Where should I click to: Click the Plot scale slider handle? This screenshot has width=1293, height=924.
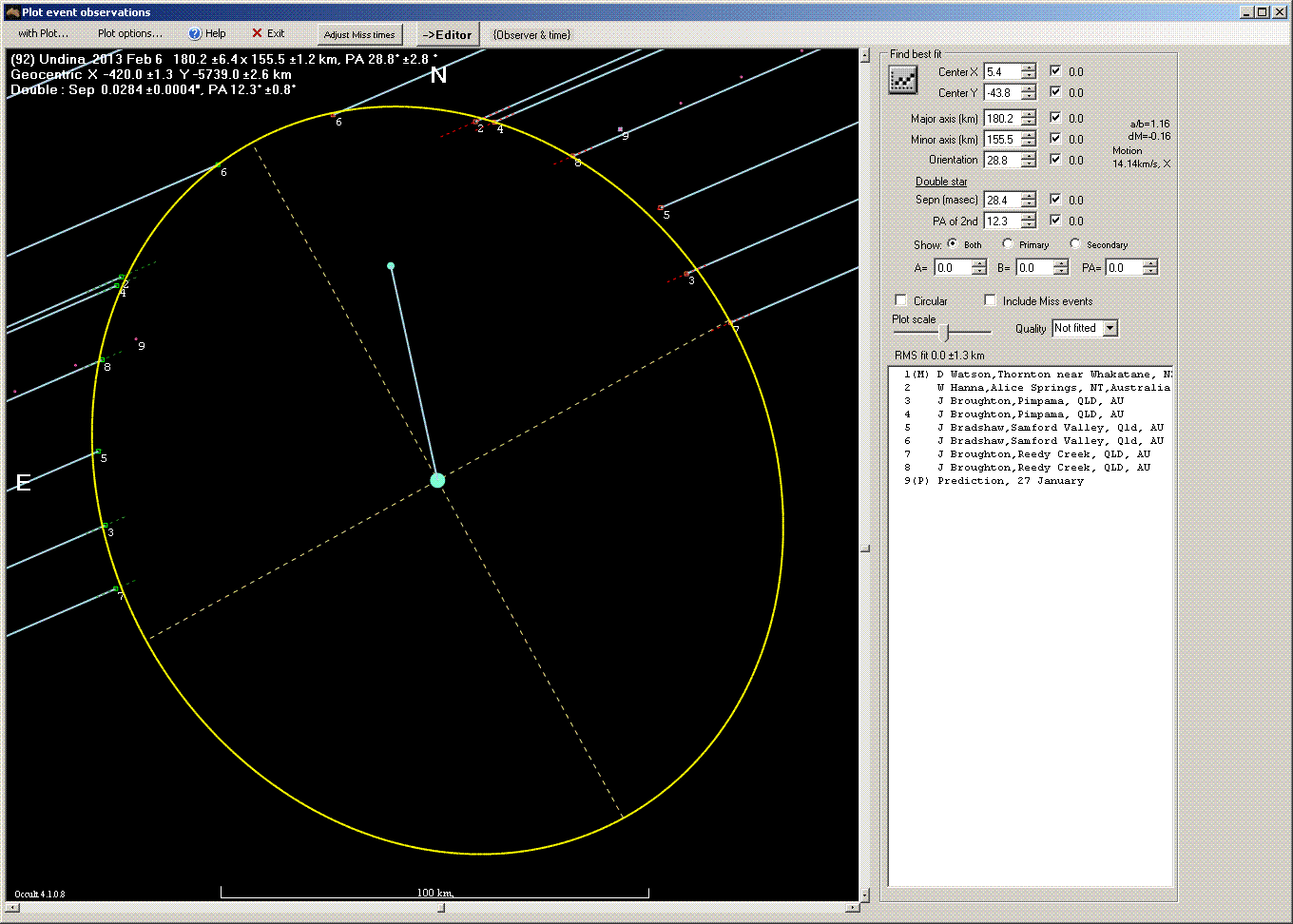click(944, 333)
